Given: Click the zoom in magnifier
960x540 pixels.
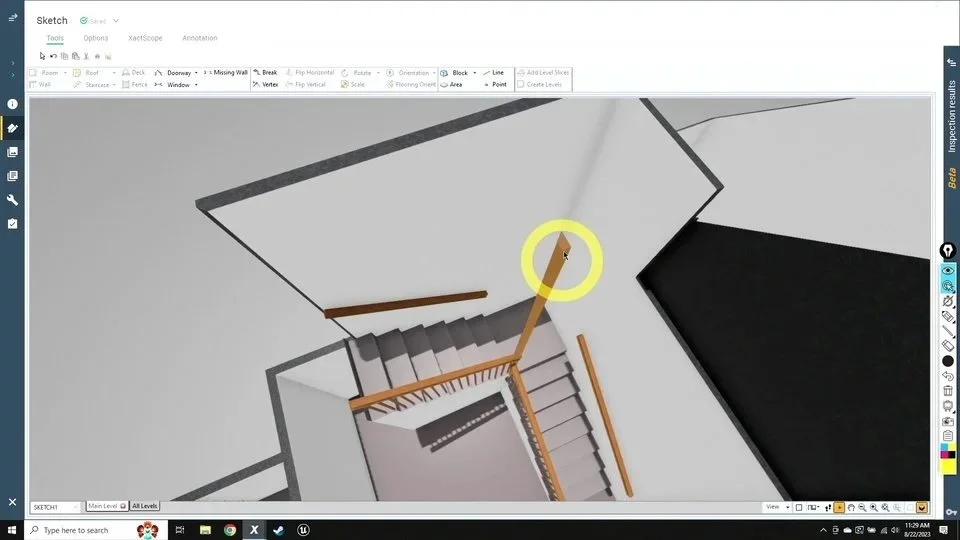Looking at the screenshot, I should [x=874, y=508].
